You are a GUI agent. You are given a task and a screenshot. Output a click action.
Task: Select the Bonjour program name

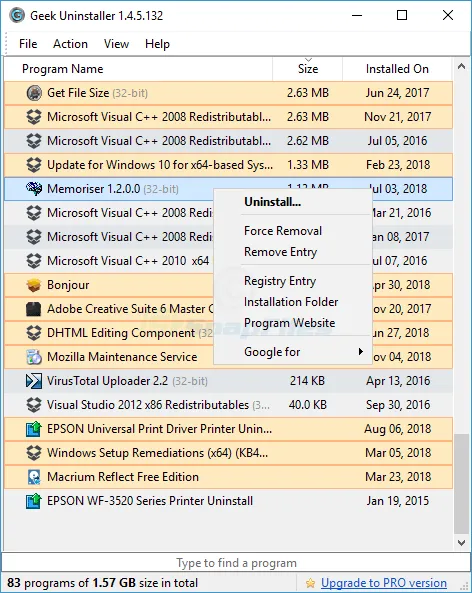point(68,285)
